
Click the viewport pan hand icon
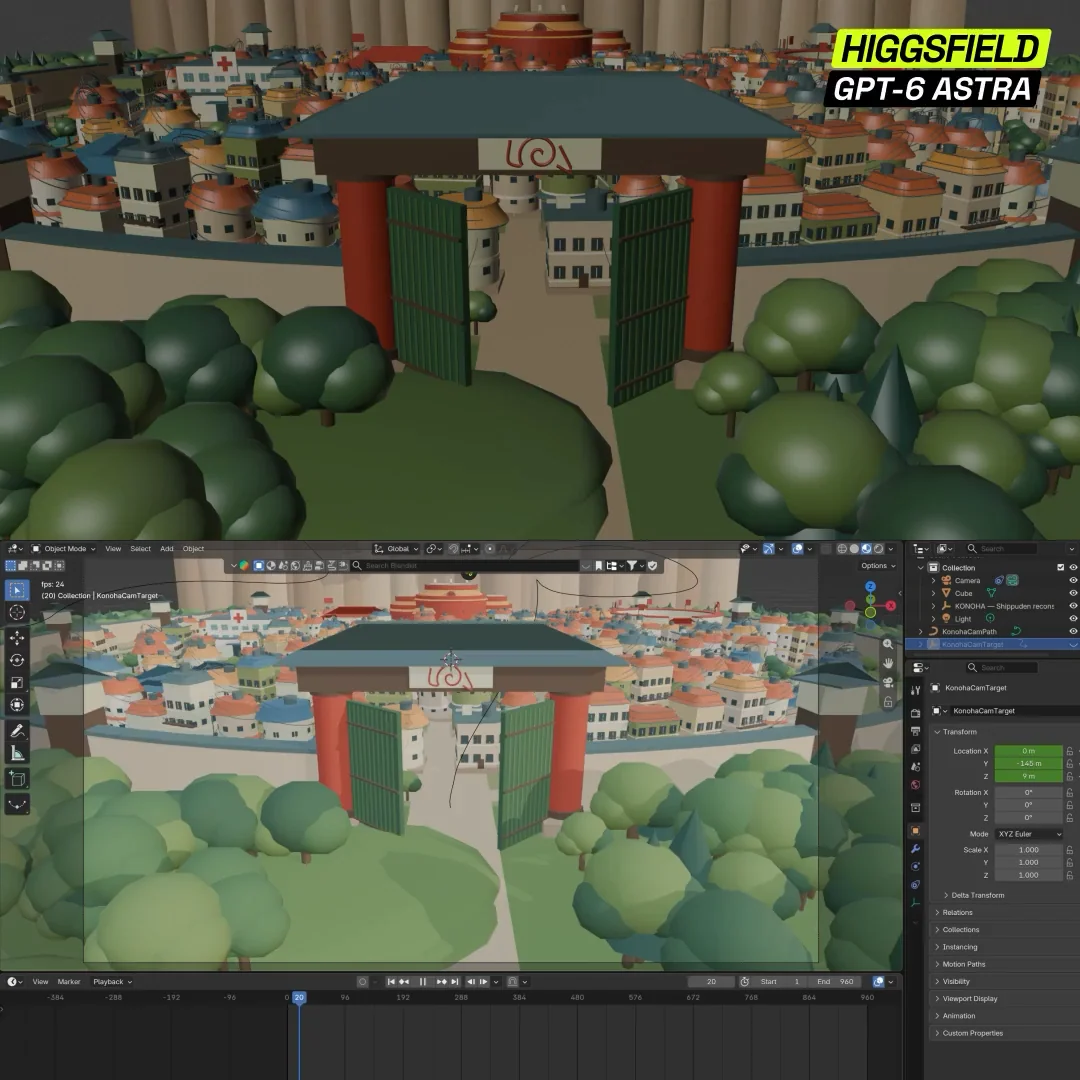click(x=888, y=663)
